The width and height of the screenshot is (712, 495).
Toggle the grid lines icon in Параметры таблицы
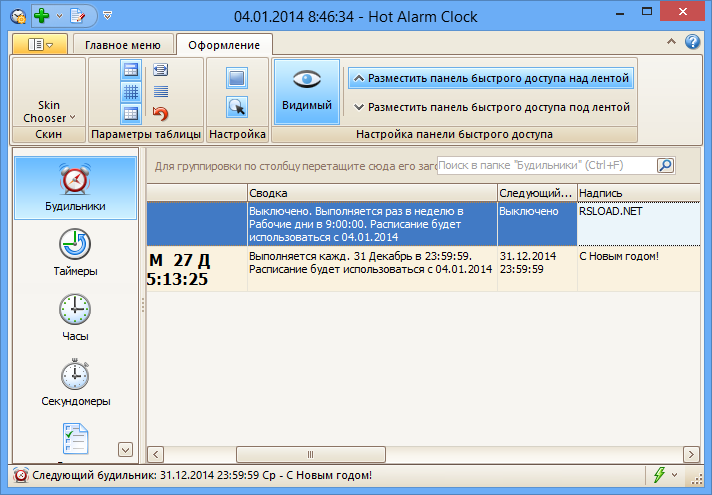[x=131, y=92]
